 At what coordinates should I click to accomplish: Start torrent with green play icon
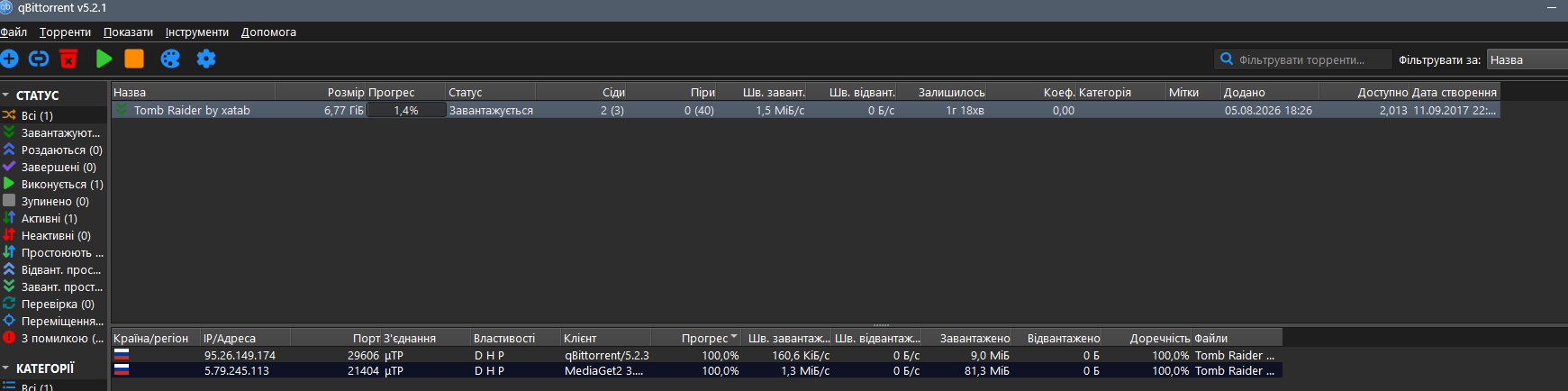[104, 59]
